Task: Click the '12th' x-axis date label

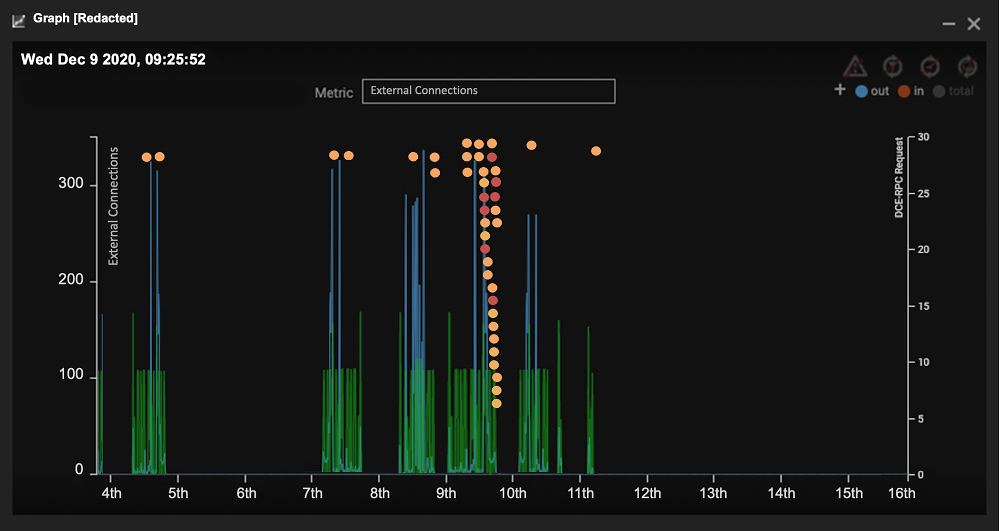Action: pyautogui.click(x=648, y=493)
